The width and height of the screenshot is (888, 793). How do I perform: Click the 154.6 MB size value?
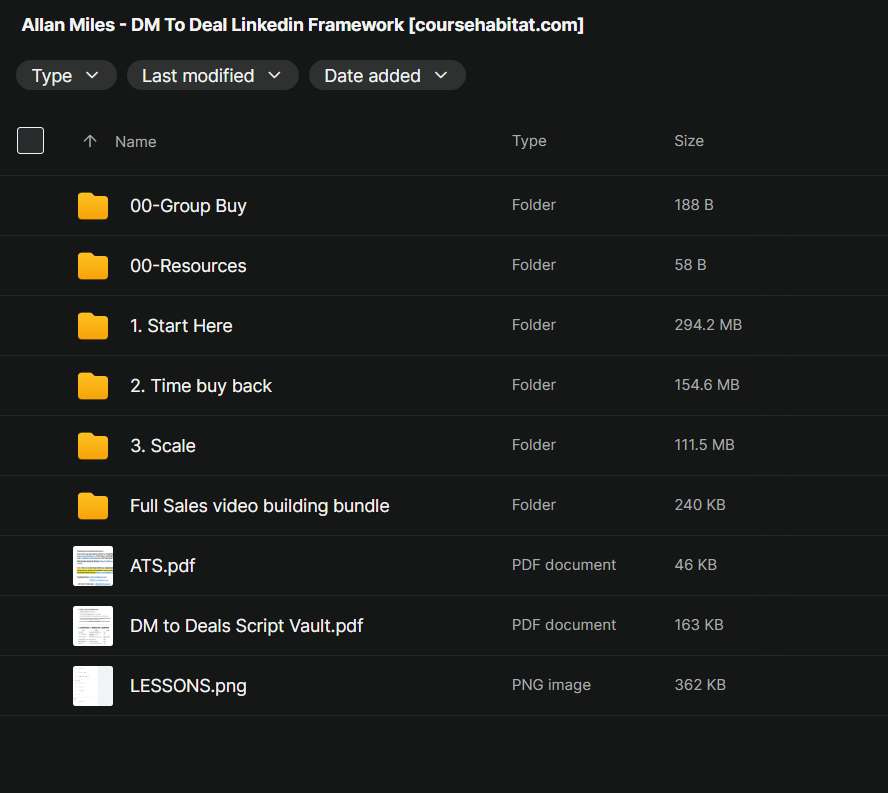coord(707,385)
